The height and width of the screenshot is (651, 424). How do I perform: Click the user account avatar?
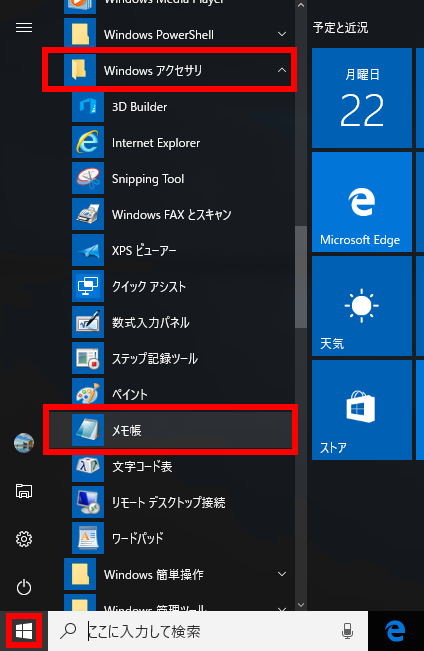click(24, 443)
